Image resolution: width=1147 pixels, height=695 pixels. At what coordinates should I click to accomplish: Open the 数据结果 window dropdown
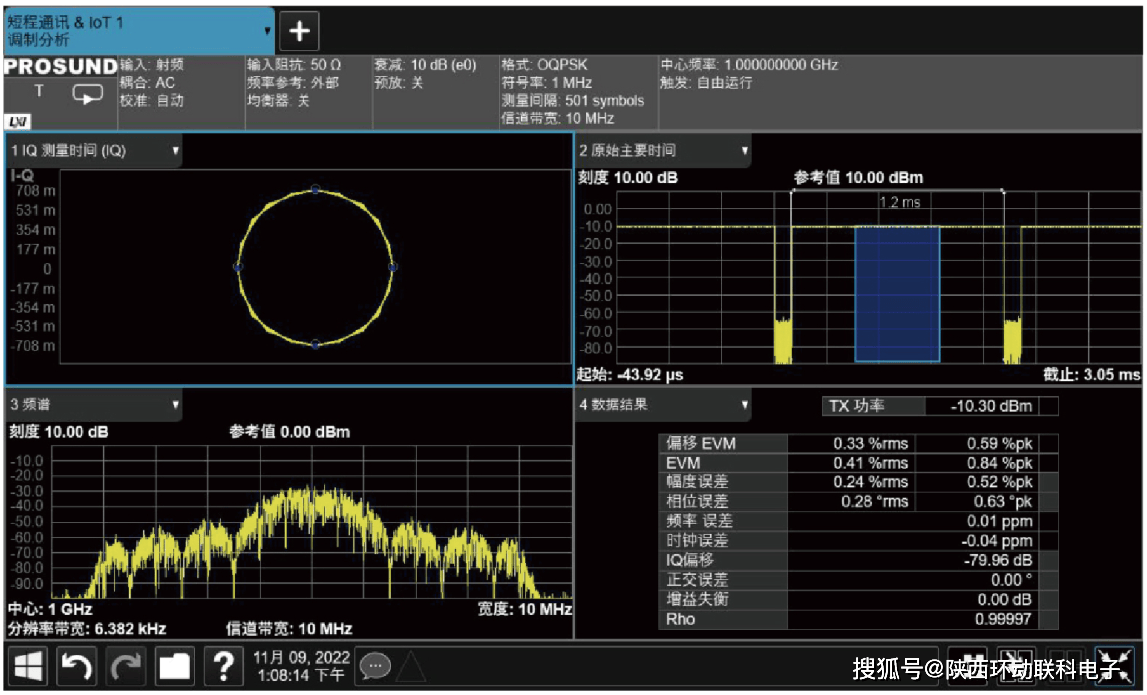[x=745, y=405]
